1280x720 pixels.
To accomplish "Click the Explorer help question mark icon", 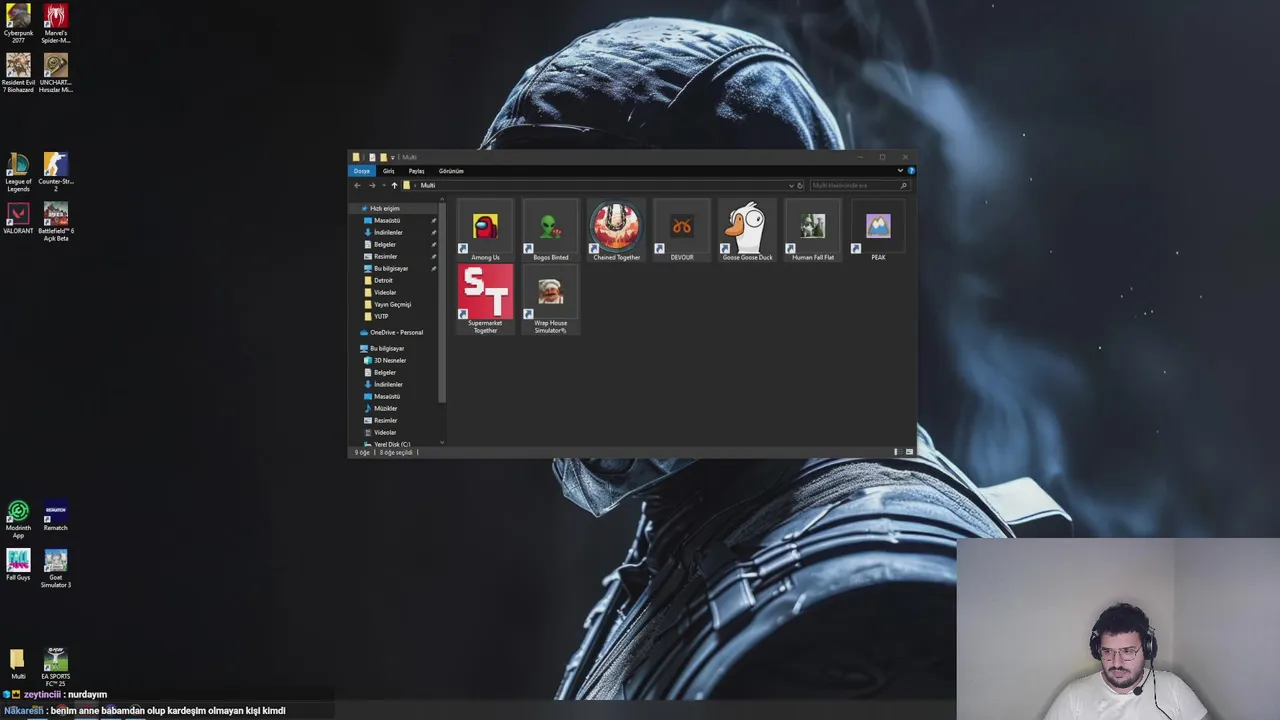I will 911,171.
